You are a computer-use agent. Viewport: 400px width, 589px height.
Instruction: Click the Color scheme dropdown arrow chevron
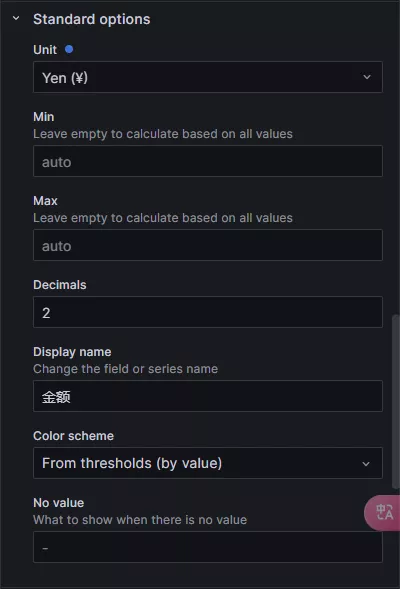click(366, 464)
